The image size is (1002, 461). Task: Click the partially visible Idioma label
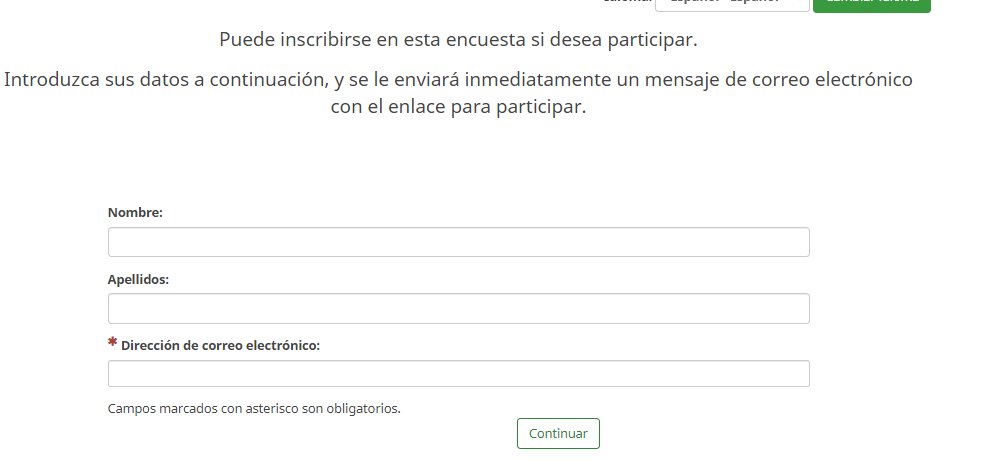click(627, 2)
